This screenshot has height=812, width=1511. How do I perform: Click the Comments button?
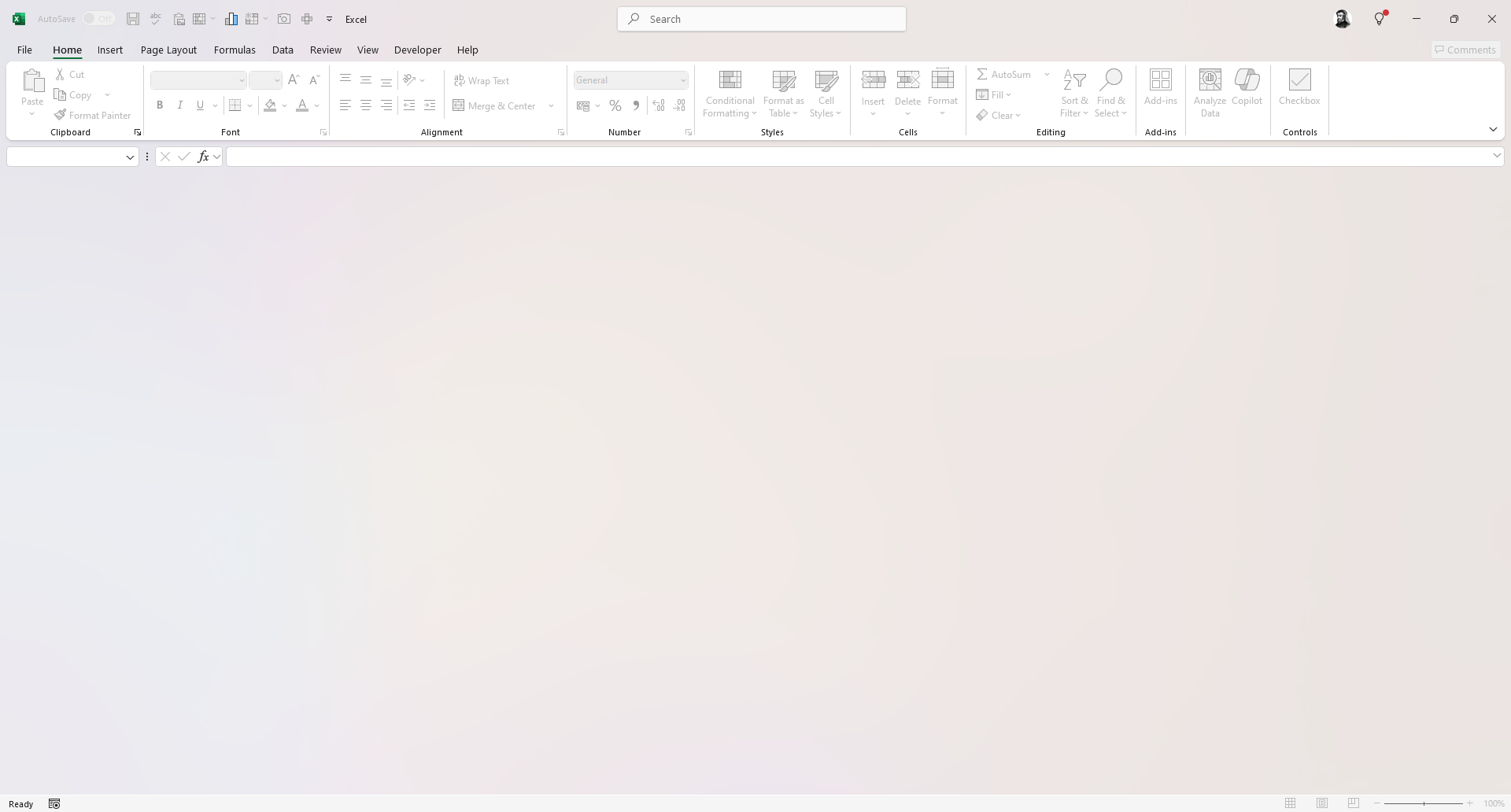coord(1465,50)
